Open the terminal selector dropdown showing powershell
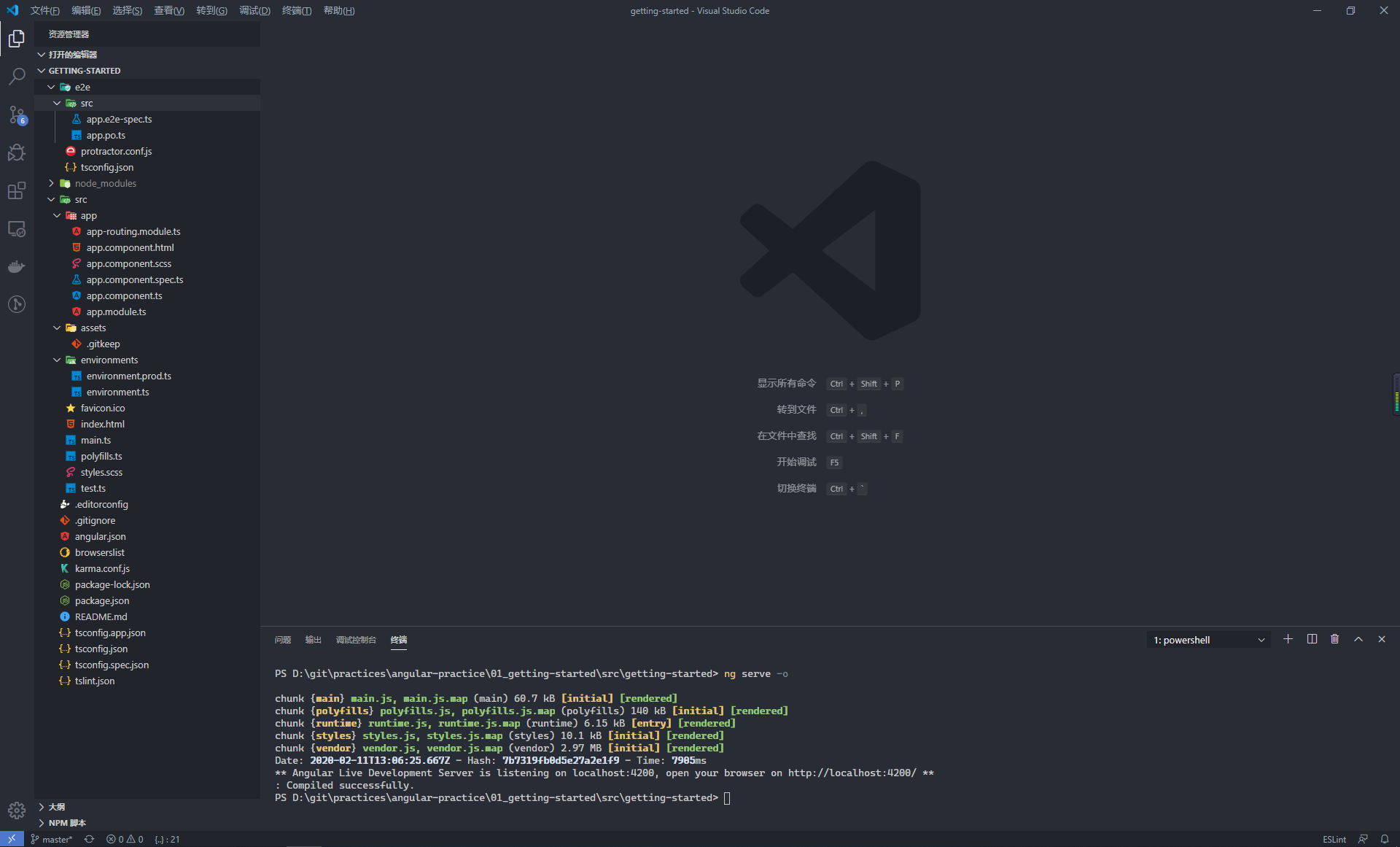Viewport: 1400px width, 847px height. (x=1208, y=640)
